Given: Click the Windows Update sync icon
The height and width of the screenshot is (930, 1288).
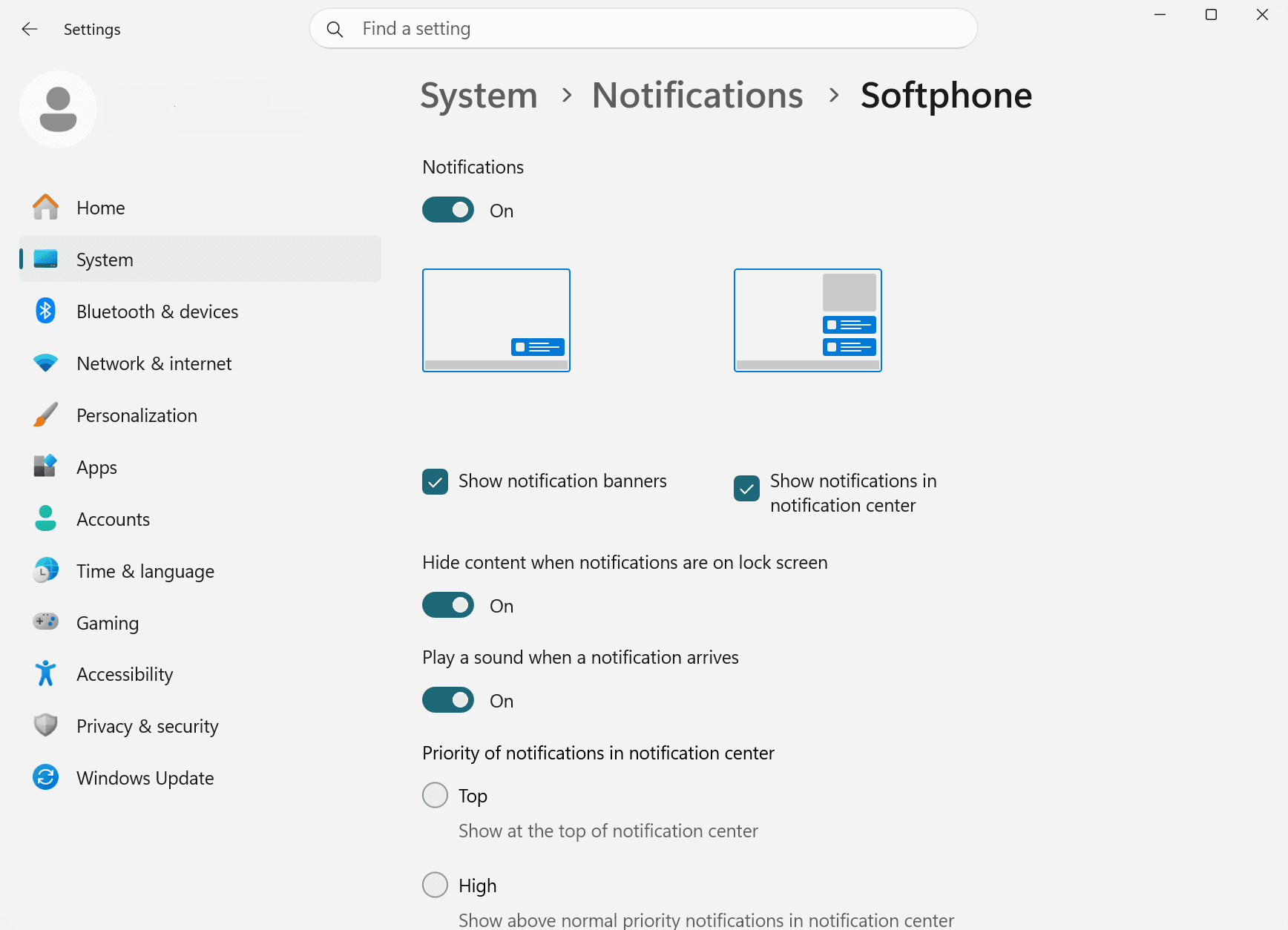Looking at the screenshot, I should coord(45,777).
